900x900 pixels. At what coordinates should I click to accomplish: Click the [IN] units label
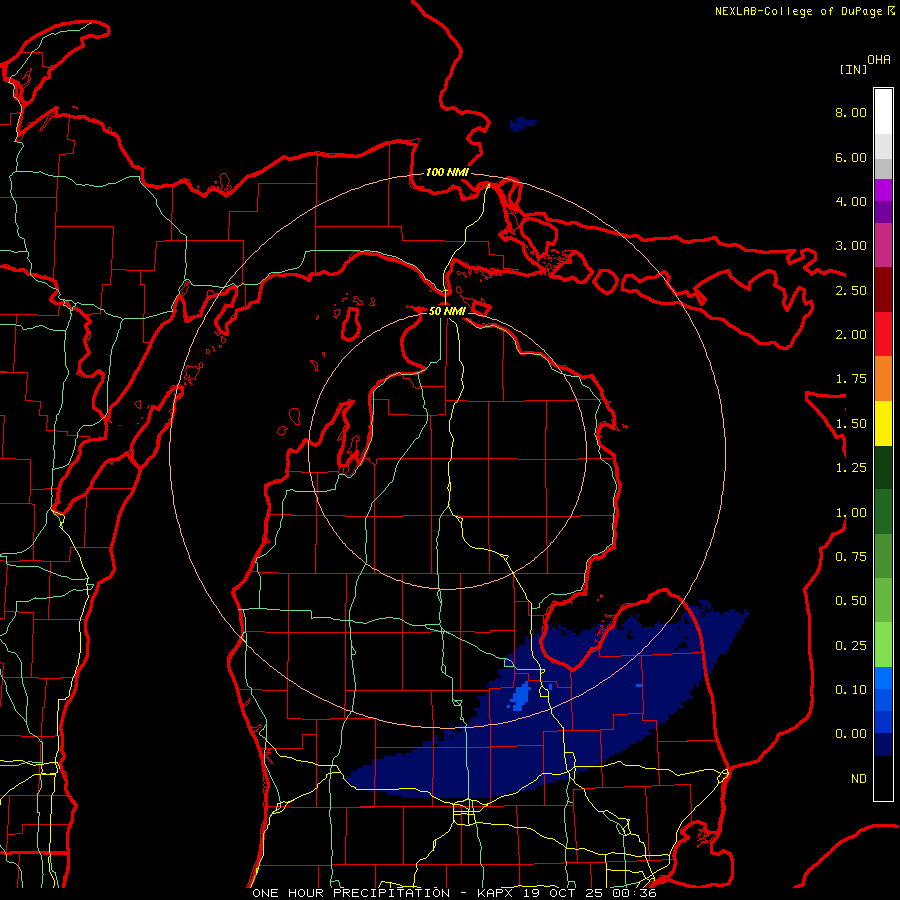coord(853,69)
